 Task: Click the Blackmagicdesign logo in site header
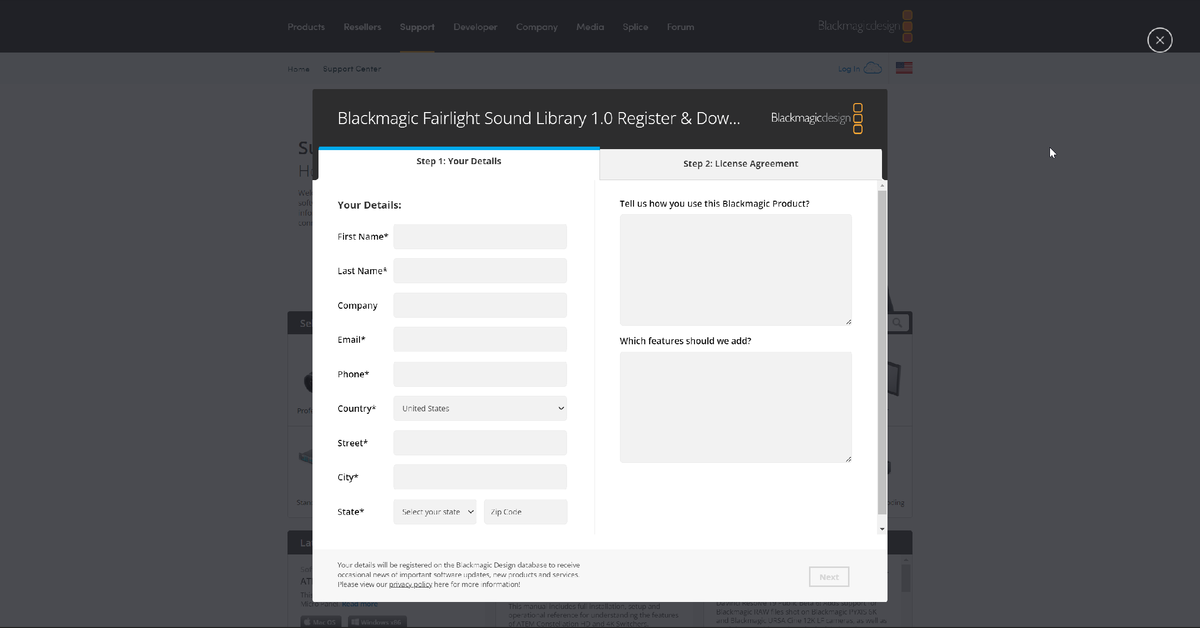[865, 26]
